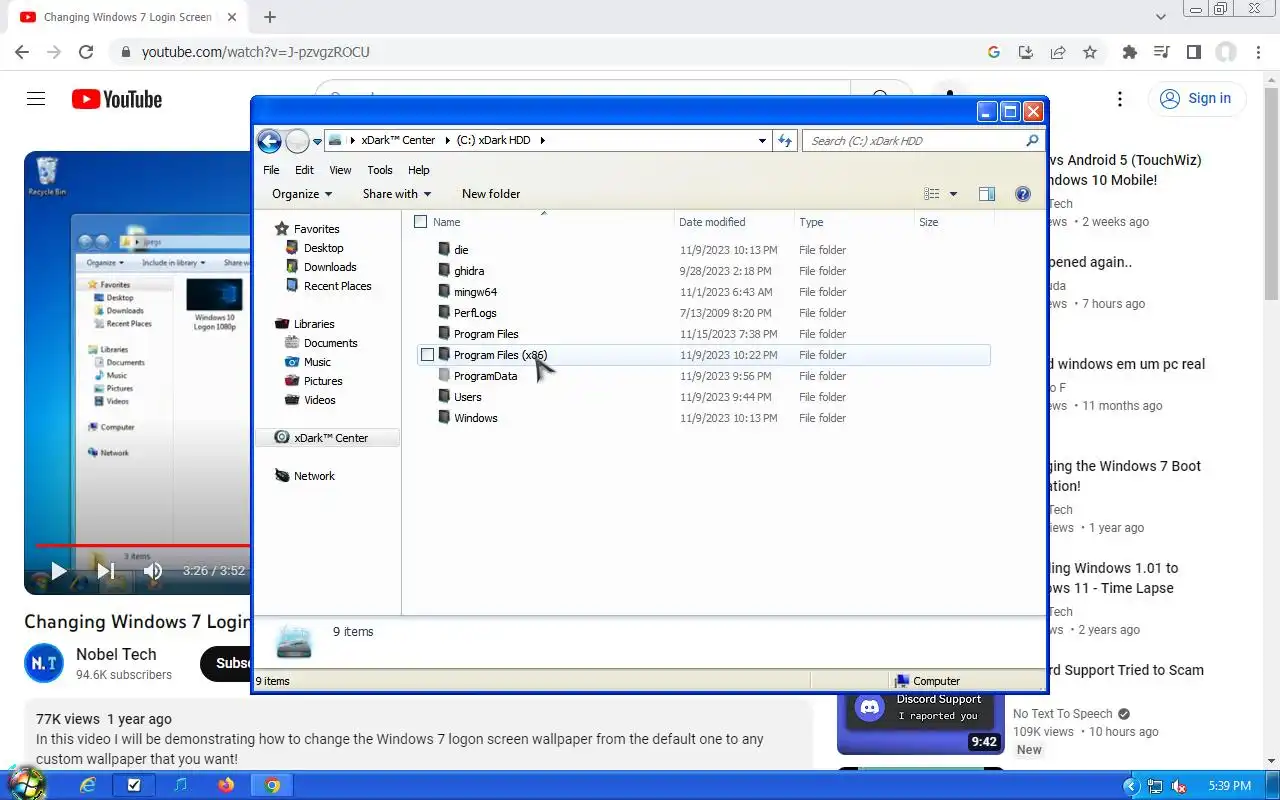
Task: Select the Users folder
Action: [x=467, y=397]
